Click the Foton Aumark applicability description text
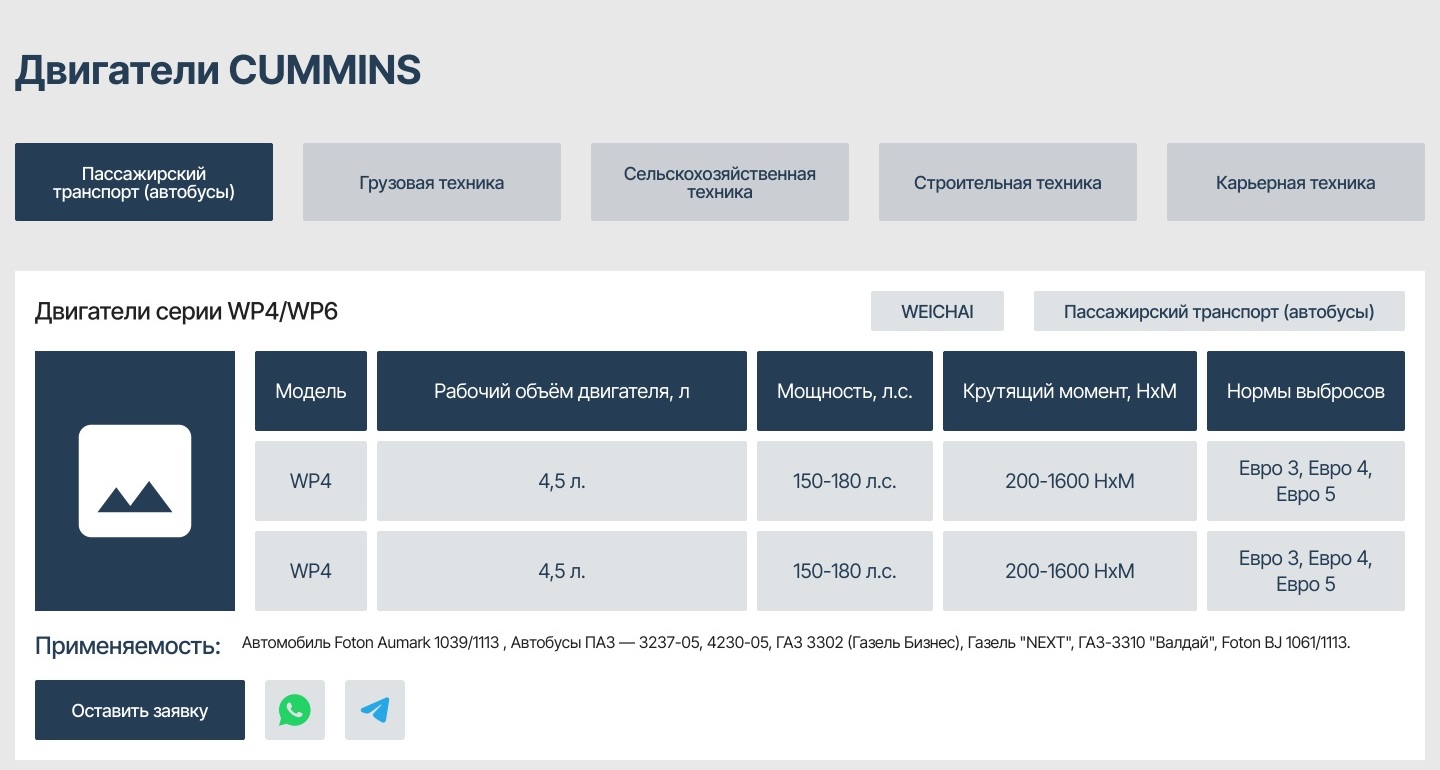The height and width of the screenshot is (770, 1440). pyautogui.click(x=796, y=643)
